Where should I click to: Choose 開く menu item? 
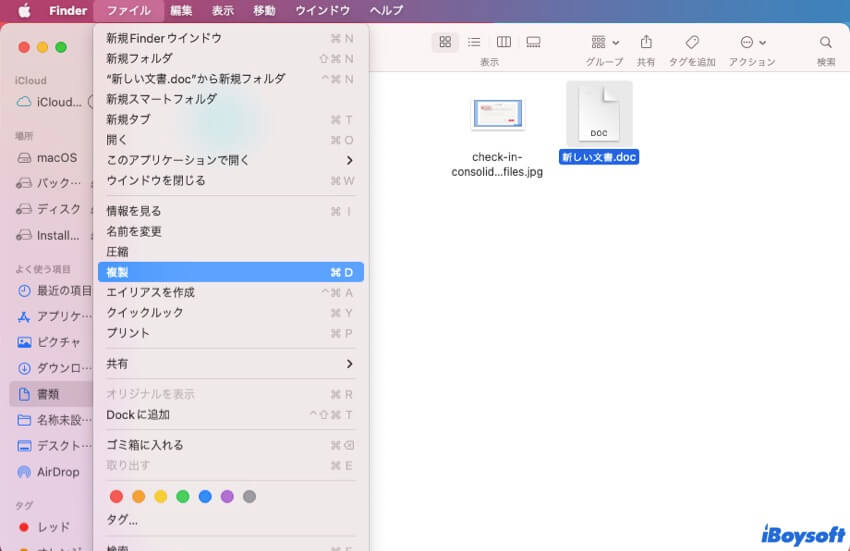tap(230, 140)
